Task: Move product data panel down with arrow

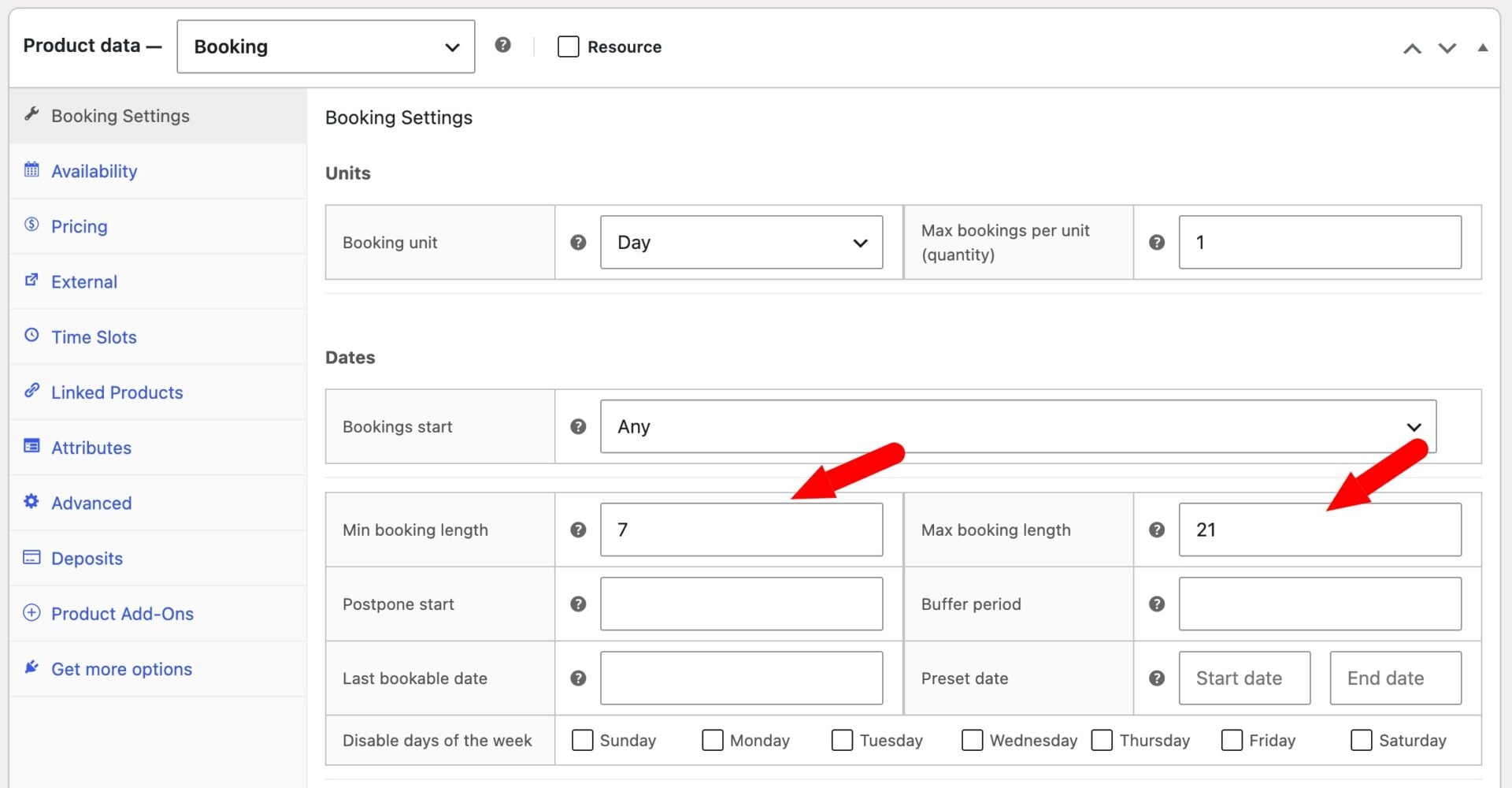Action: click(1447, 49)
